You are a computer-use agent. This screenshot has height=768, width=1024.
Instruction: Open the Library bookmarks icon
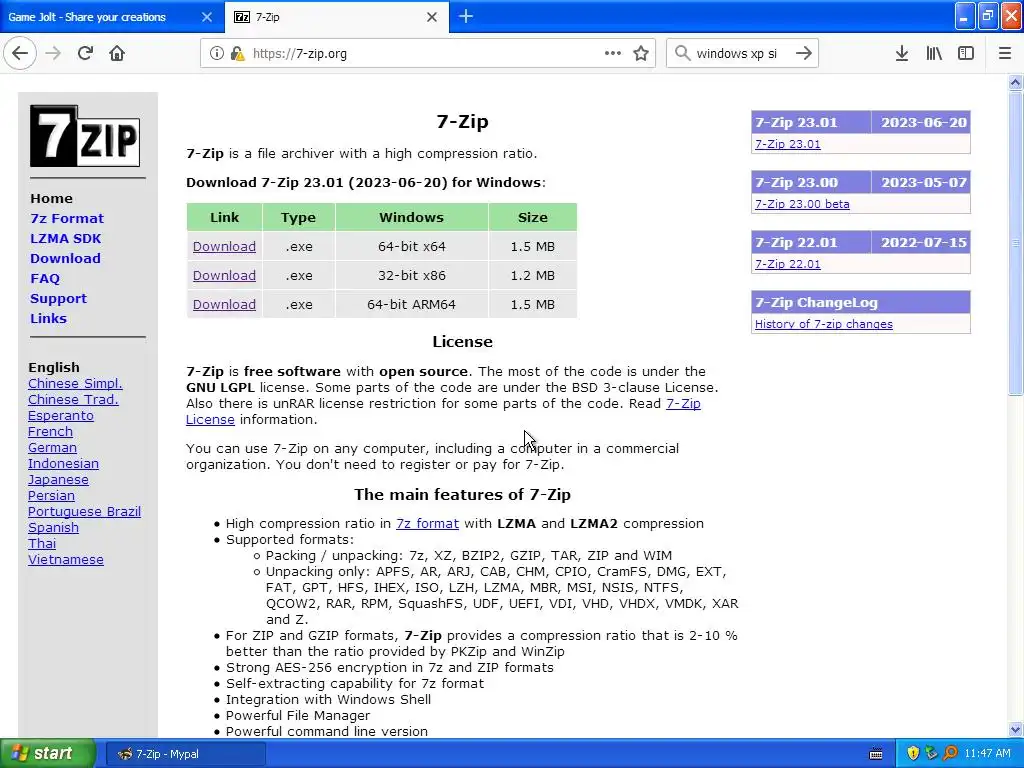935,54
